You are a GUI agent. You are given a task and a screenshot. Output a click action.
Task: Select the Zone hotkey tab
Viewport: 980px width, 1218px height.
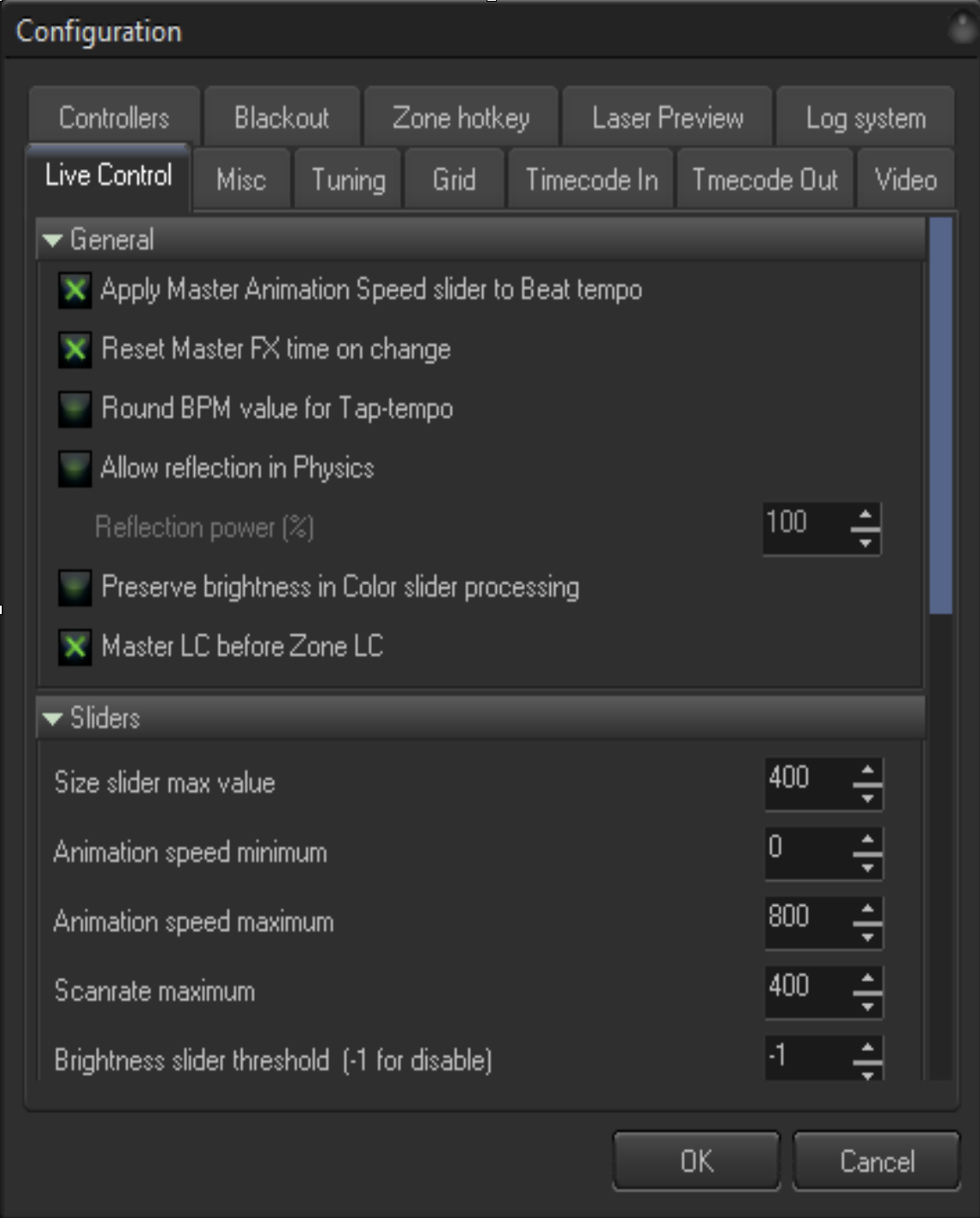click(x=461, y=117)
